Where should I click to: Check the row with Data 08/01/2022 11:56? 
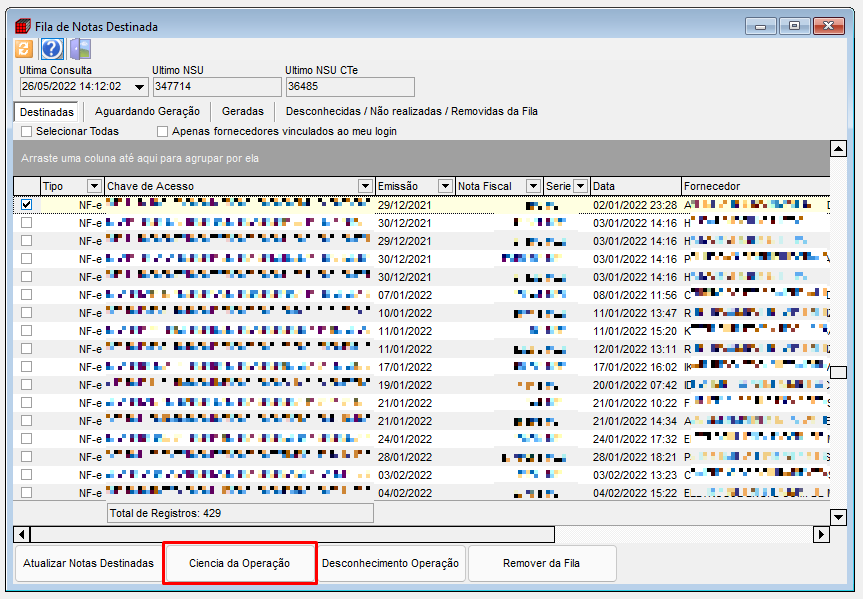(26, 295)
